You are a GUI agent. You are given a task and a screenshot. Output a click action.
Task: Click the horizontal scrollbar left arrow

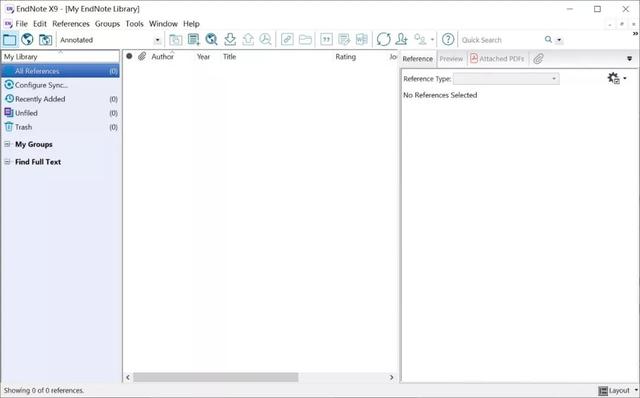(128, 377)
